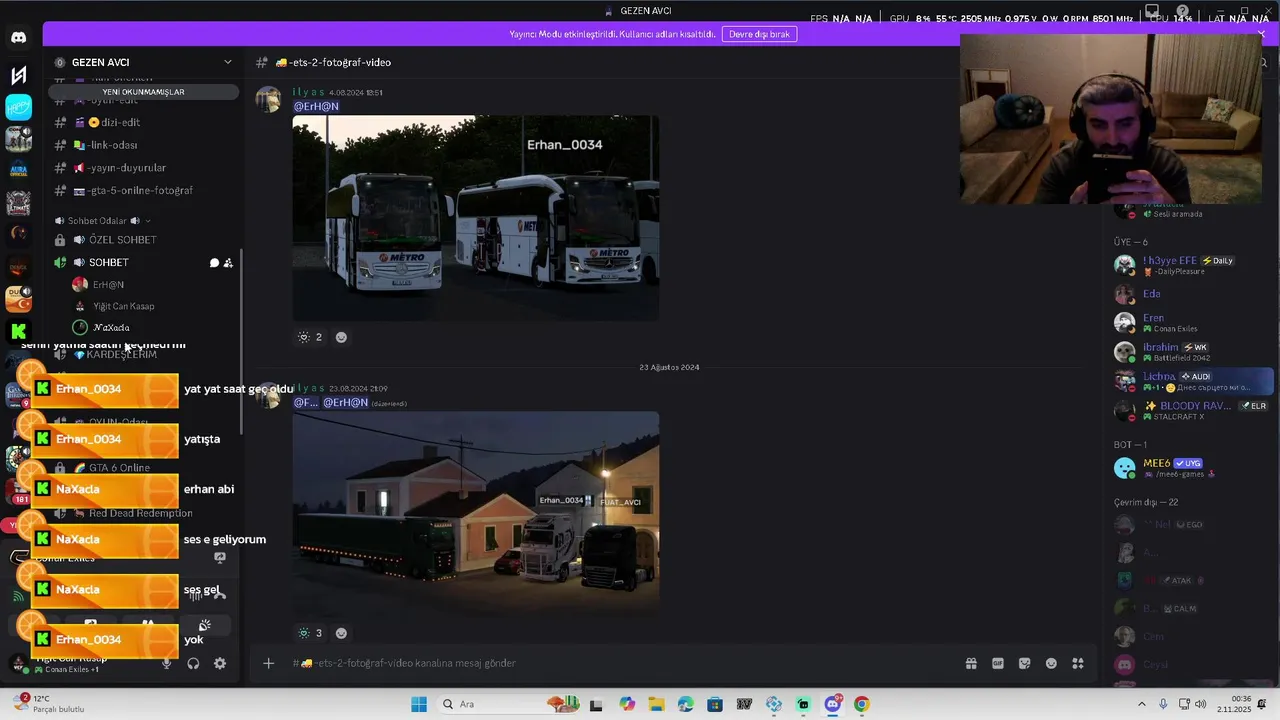
Task: Click NaXacla user in voice channel
Action: coord(111,328)
